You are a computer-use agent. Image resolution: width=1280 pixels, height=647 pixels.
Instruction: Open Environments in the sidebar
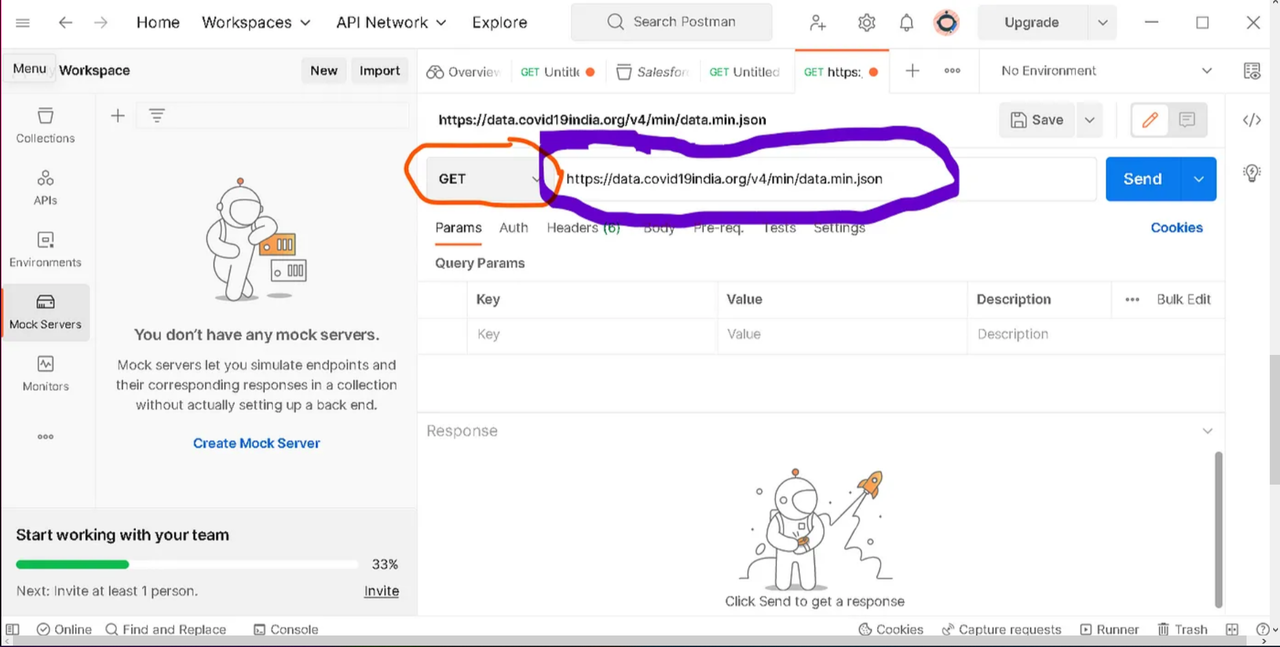point(46,249)
